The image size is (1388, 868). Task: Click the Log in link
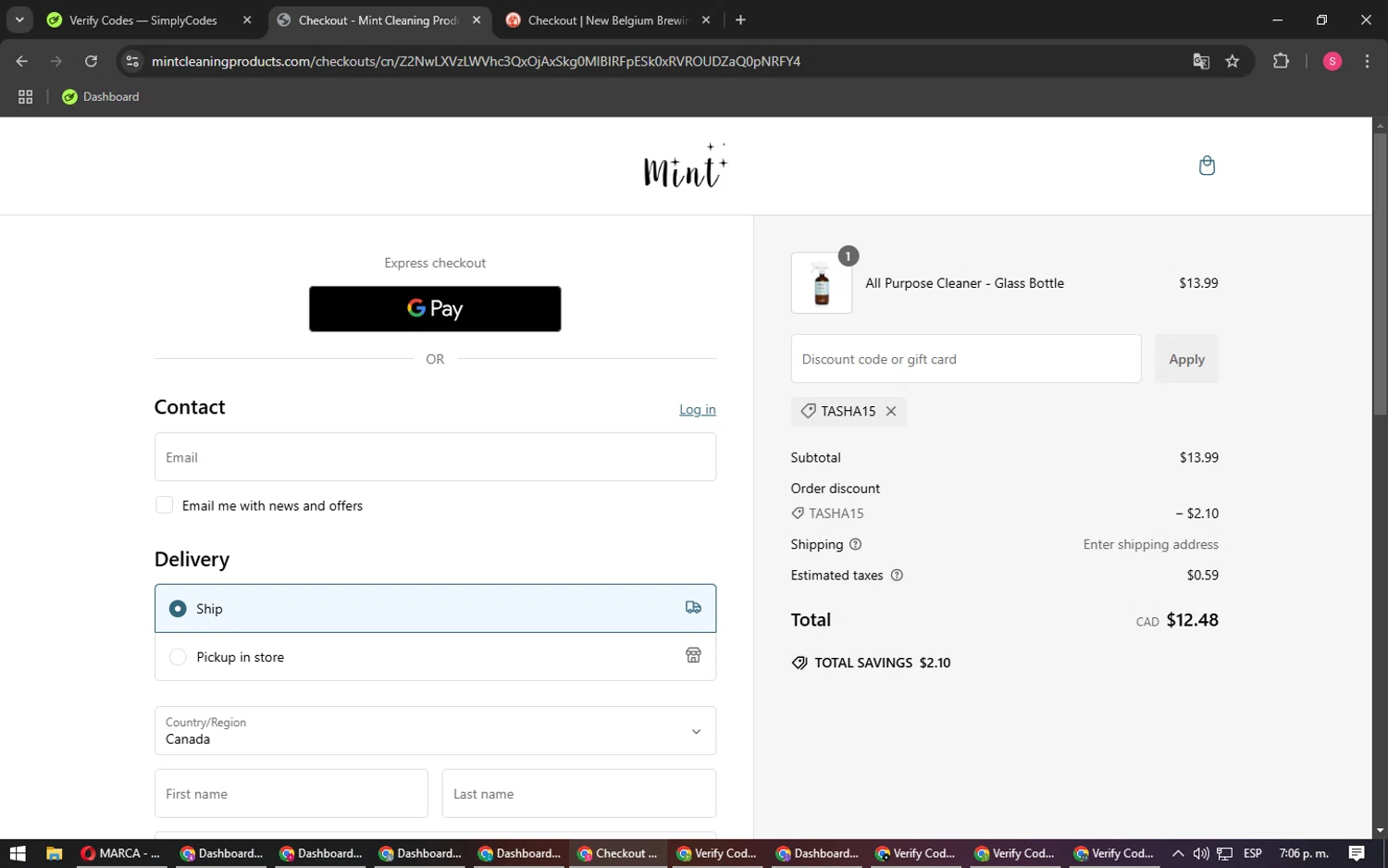698,409
